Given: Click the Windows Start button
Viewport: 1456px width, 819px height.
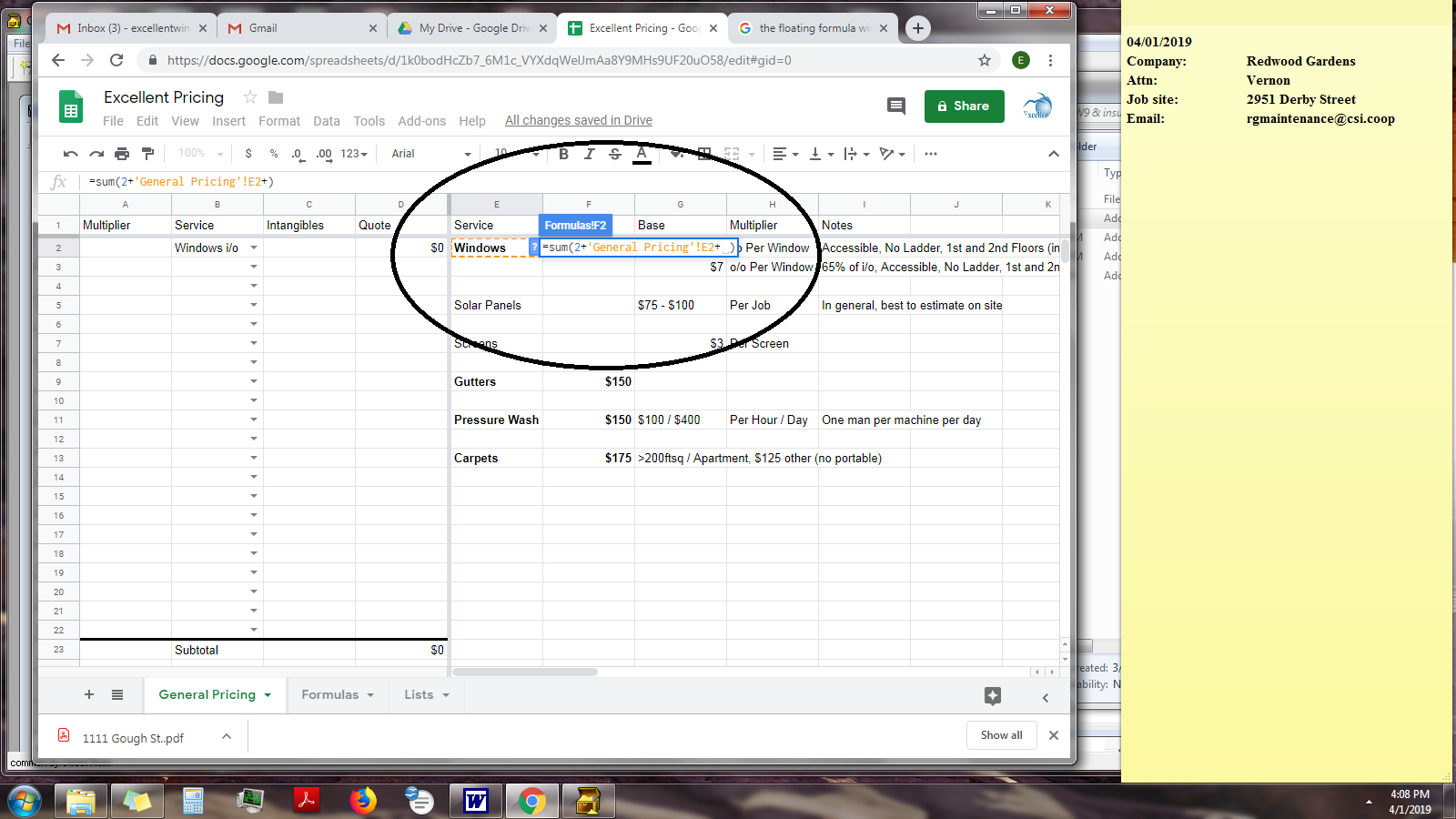Looking at the screenshot, I should coord(25,801).
